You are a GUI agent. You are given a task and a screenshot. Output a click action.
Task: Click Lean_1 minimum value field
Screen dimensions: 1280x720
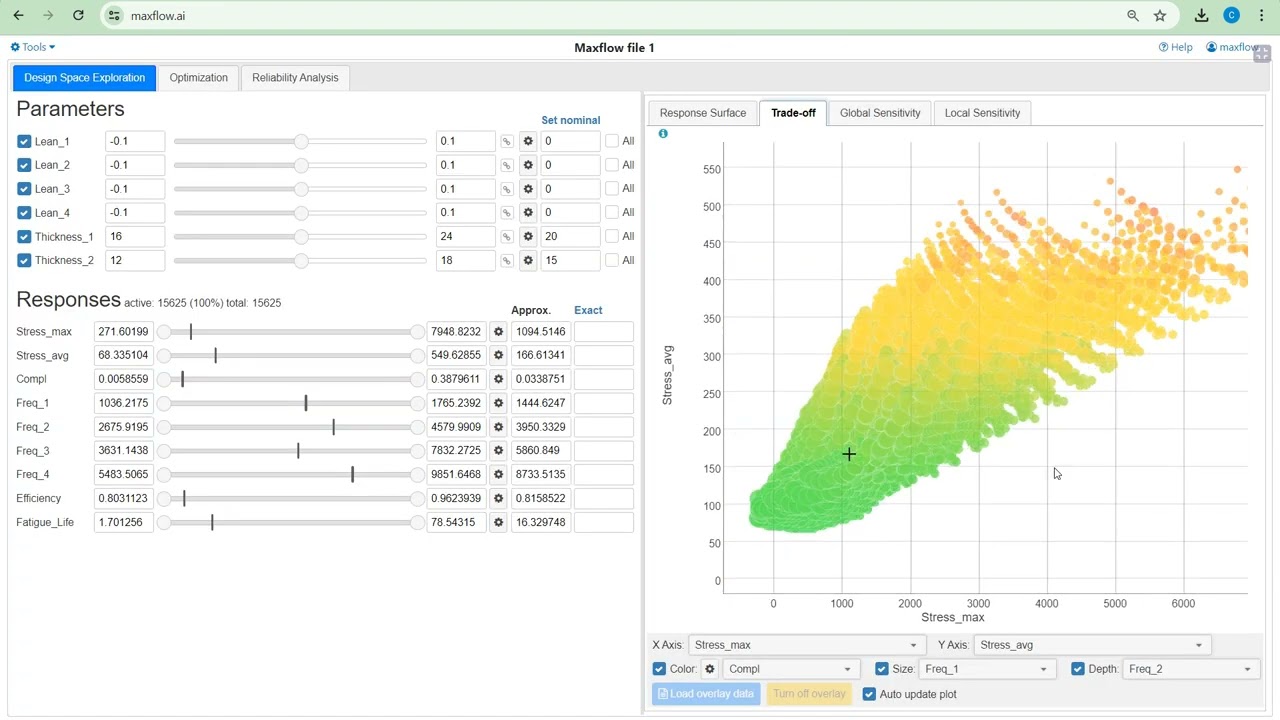coord(135,141)
